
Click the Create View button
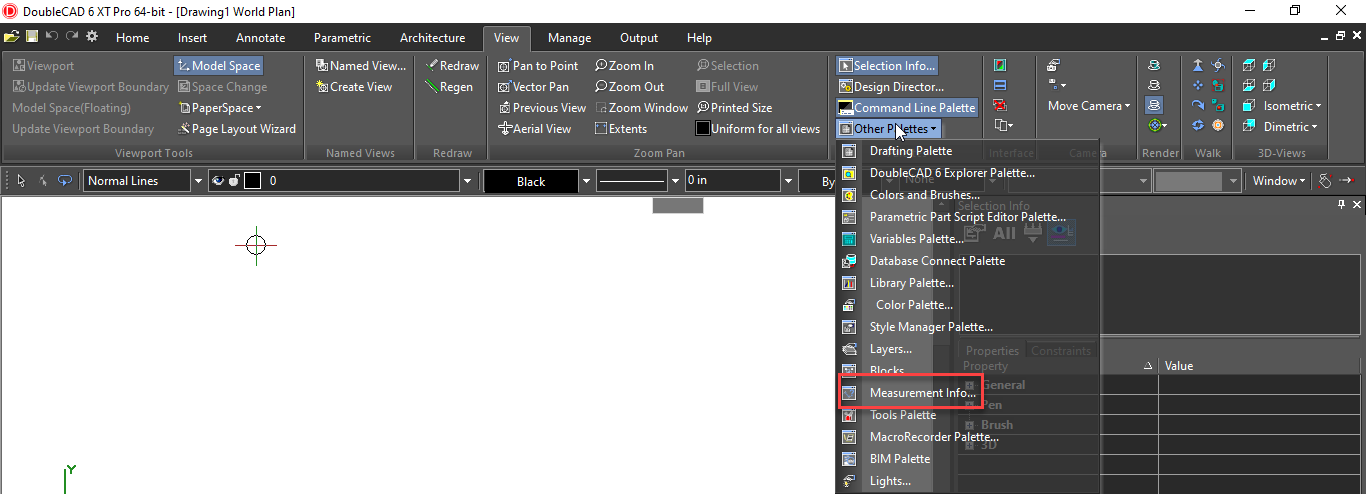pos(354,87)
